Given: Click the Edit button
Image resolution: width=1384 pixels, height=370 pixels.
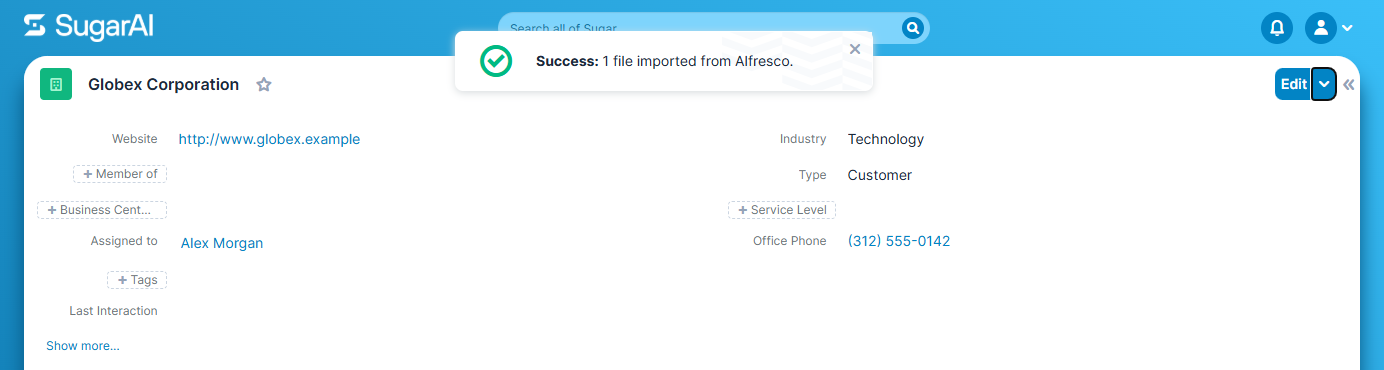Looking at the screenshot, I should 1293,84.
